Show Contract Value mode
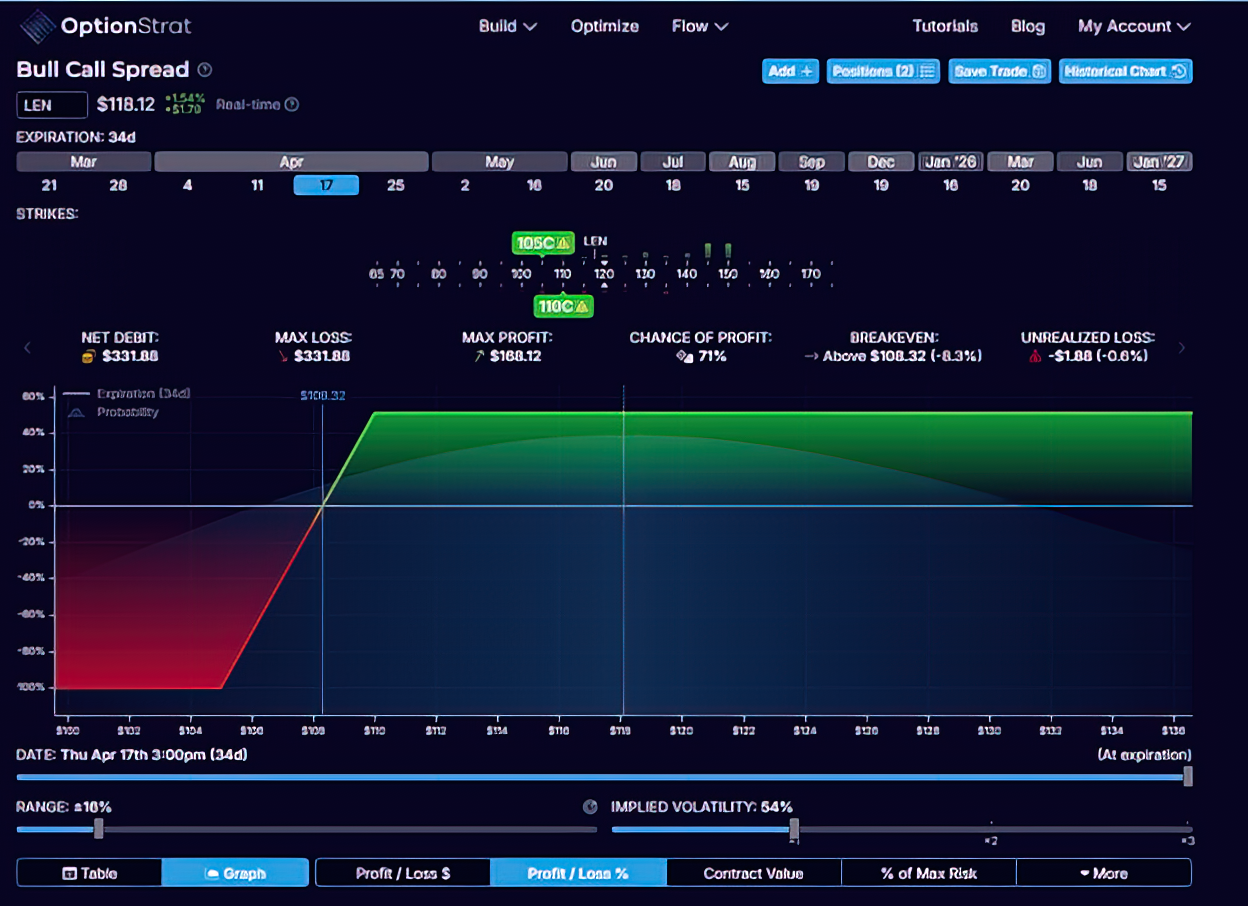This screenshot has height=906, width=1248. point(753,873)
